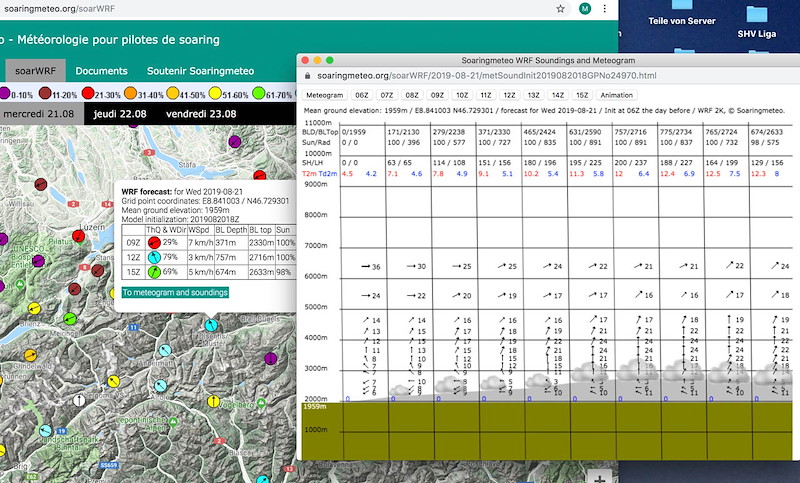Click the 1959m ground elevation label
Image resolution: width=800 pixels, height=483 pixels.
click(315, 407)
